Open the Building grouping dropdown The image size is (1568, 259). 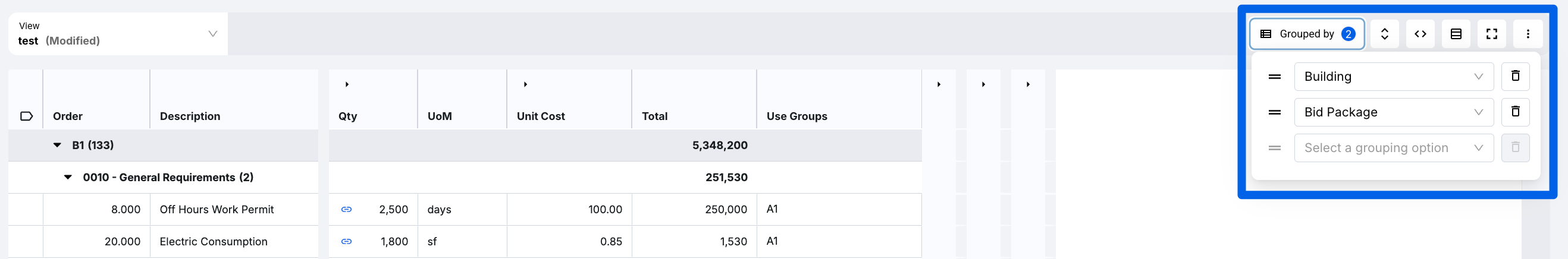[x=1393, y=77]
